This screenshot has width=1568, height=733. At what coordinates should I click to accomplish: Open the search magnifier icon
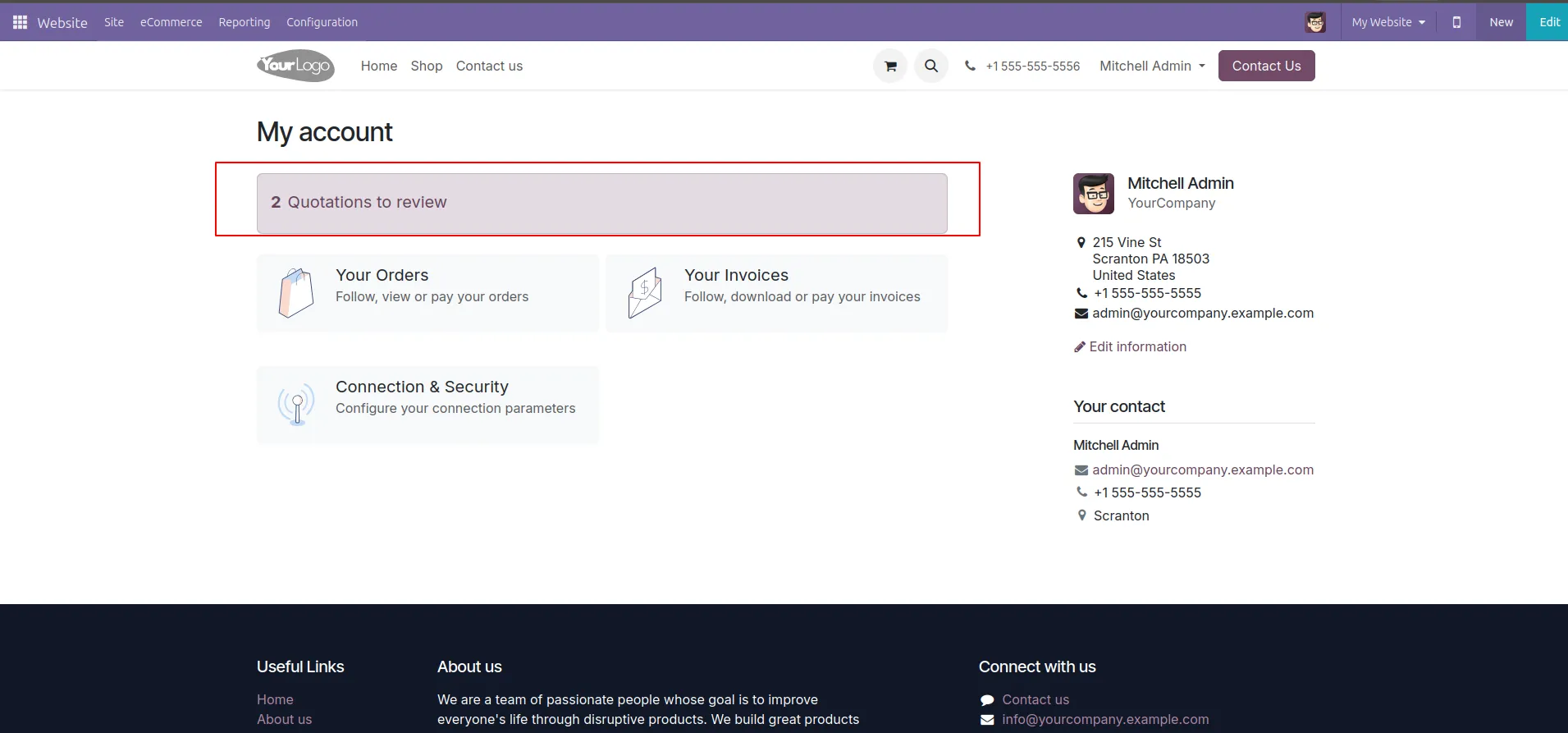(931, 66)
